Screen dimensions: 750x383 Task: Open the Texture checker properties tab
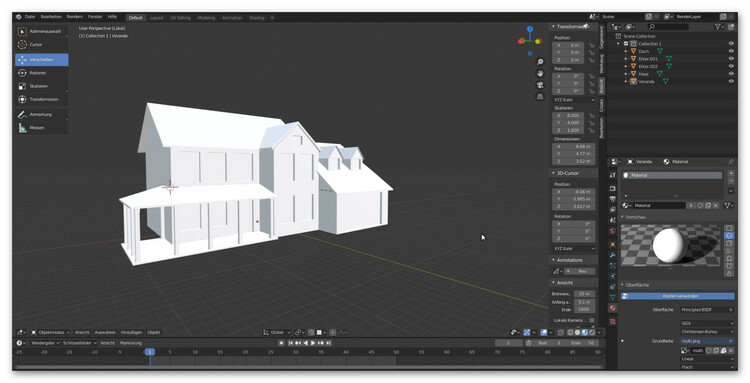pyautogui.click(x=613, y=321)
